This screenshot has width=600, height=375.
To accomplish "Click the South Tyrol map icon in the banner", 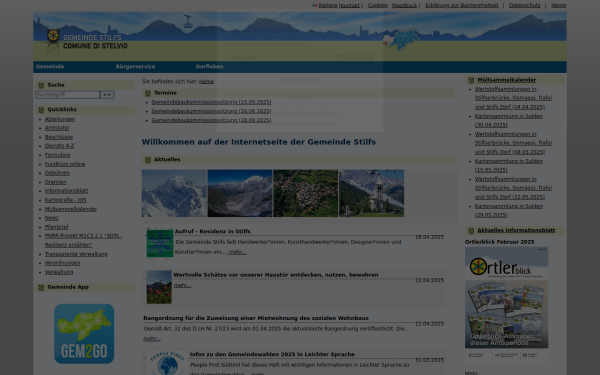I will pos(401,39).
